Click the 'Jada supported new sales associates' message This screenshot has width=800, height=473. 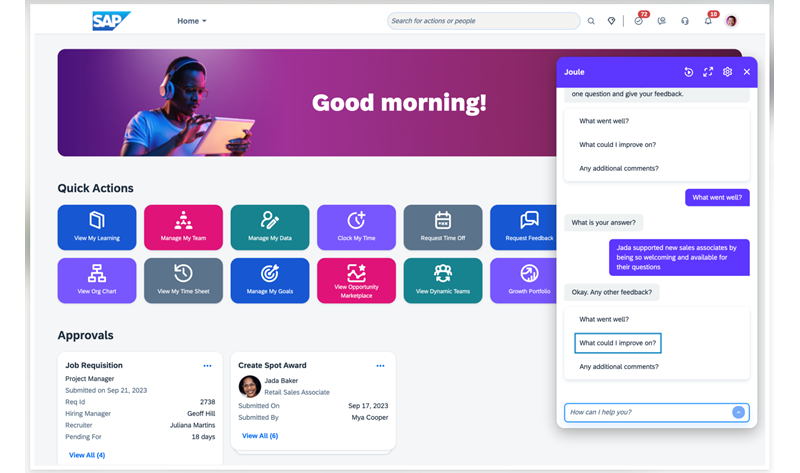pyautogui.click(x=679, y=257)
